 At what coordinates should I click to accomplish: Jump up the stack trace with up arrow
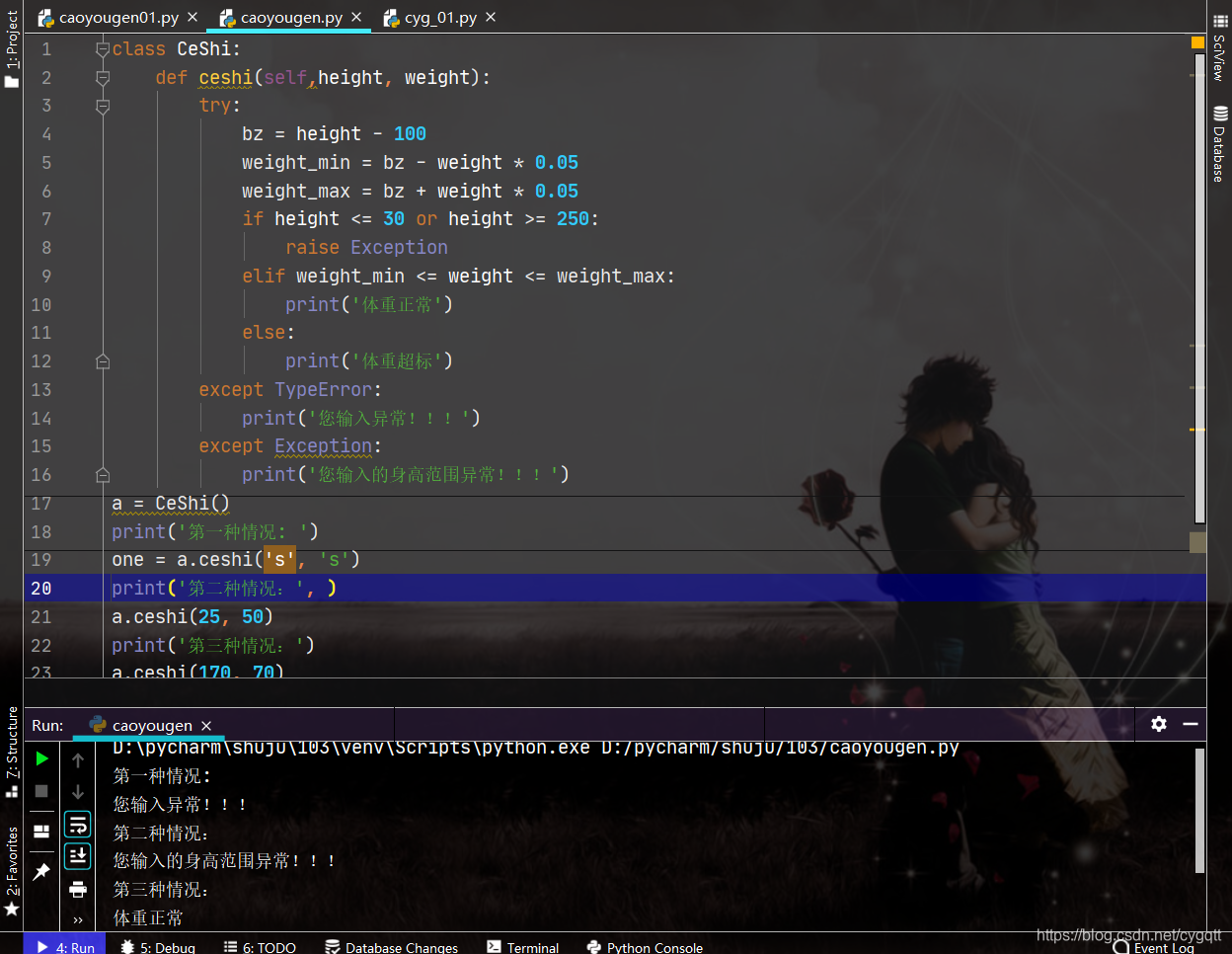[78, 760]
